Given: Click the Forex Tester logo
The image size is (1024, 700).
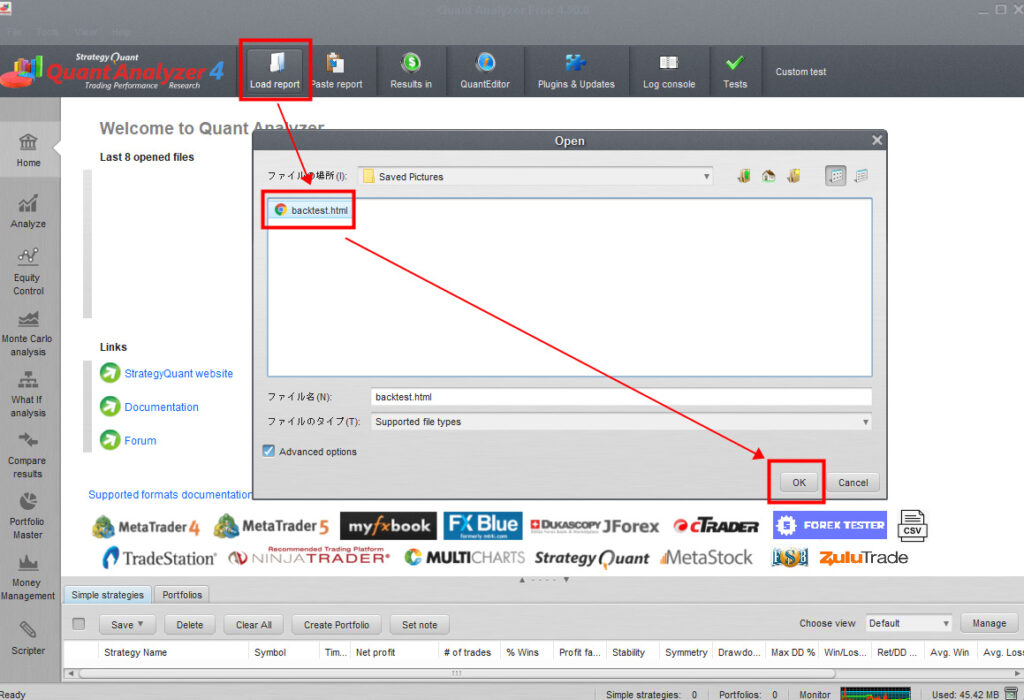Looking at the screenshot, I should point(830,525).
